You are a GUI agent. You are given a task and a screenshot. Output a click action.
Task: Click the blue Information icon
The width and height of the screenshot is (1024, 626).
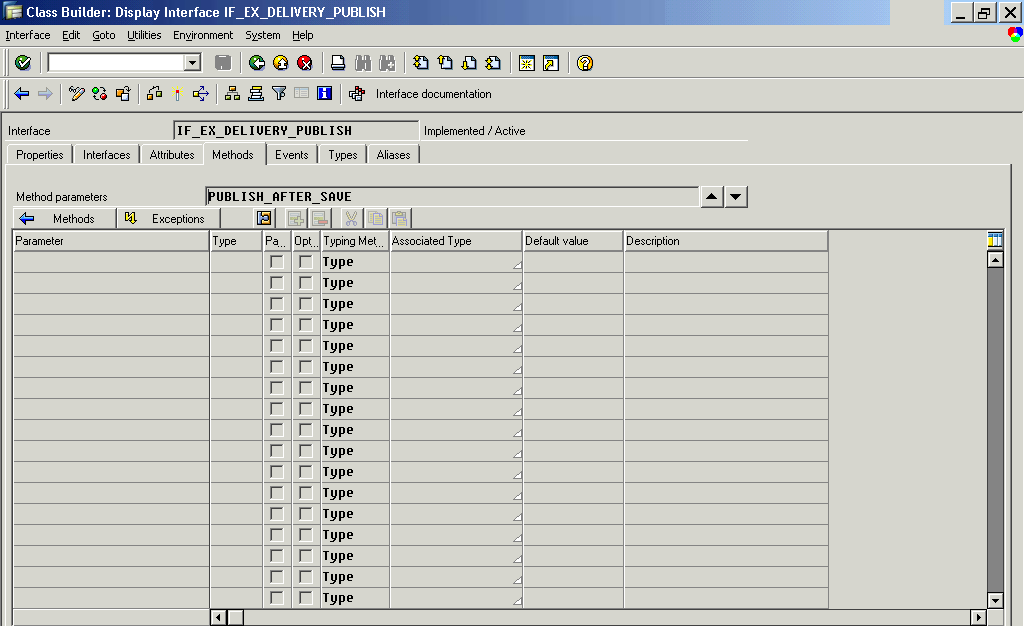325,94
